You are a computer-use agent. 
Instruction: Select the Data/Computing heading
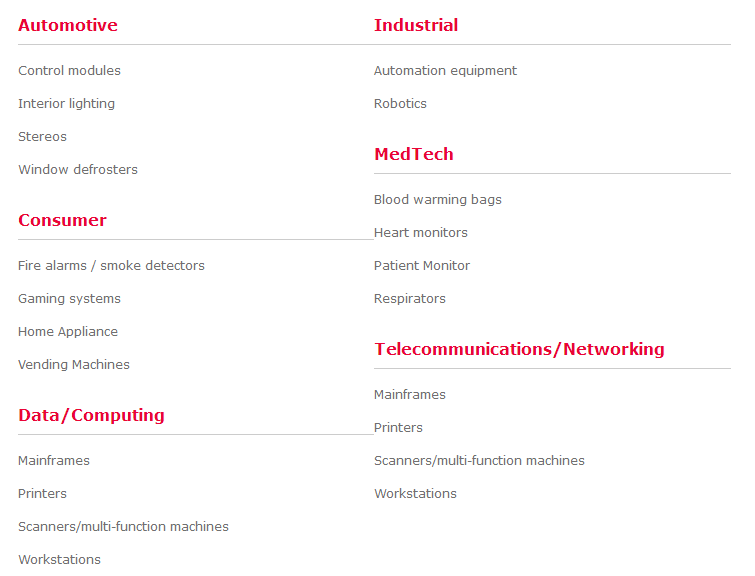point(91,415)
